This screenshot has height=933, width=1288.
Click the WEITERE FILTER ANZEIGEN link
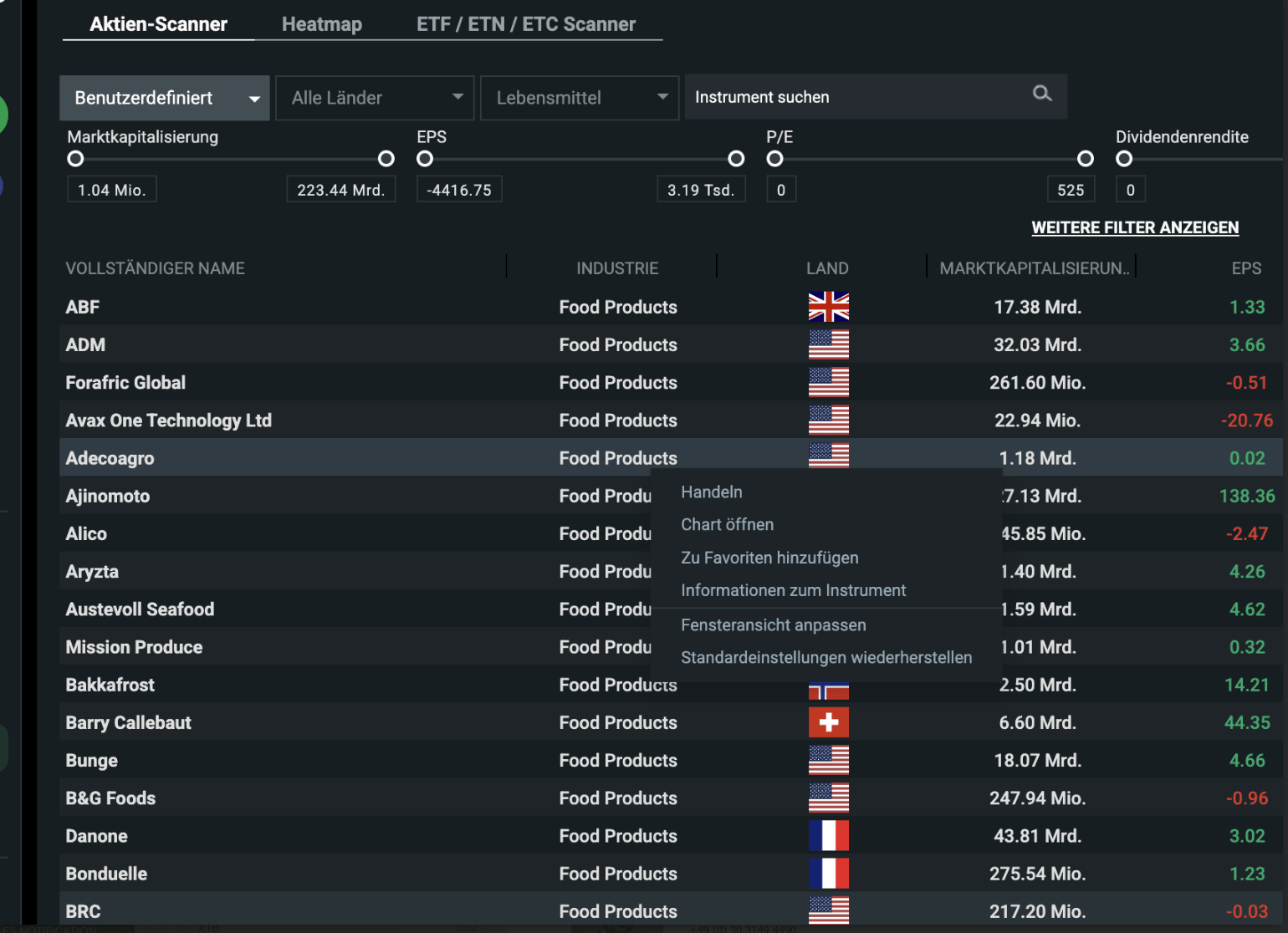click(x=1135, y=227)
